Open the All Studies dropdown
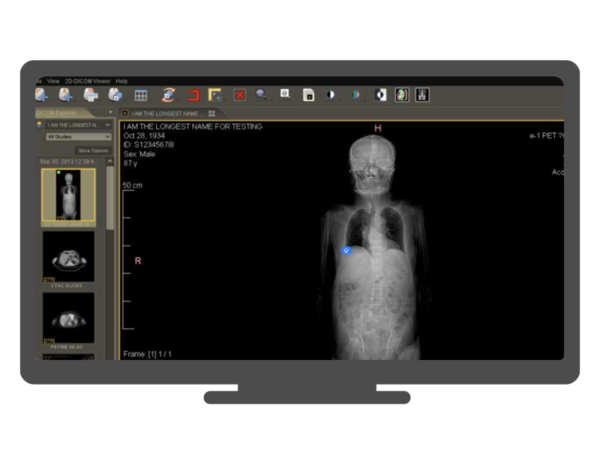The image size is (600, 450). (78, 137)
